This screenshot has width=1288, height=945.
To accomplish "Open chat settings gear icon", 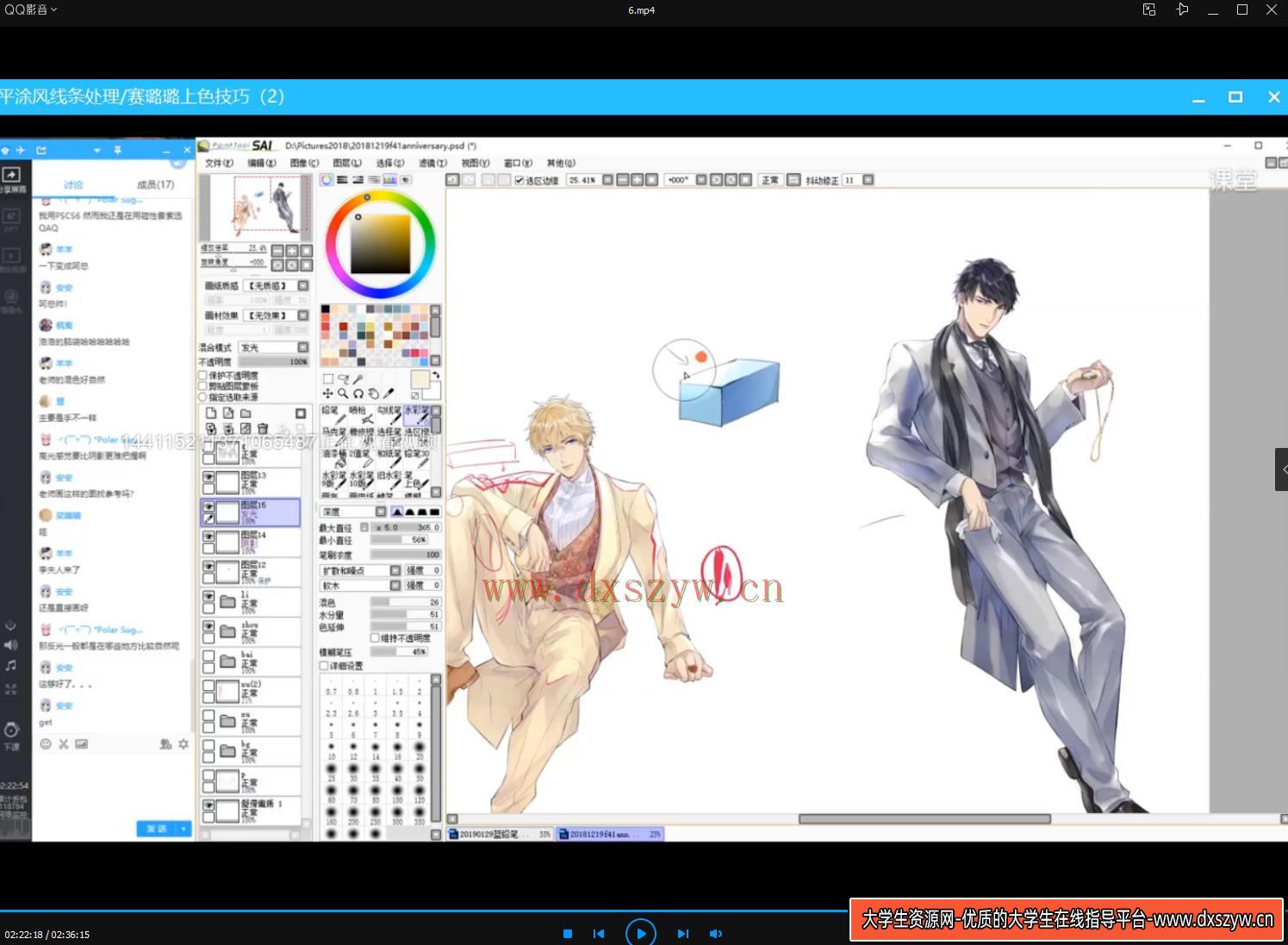I will [x=184, y=743].
